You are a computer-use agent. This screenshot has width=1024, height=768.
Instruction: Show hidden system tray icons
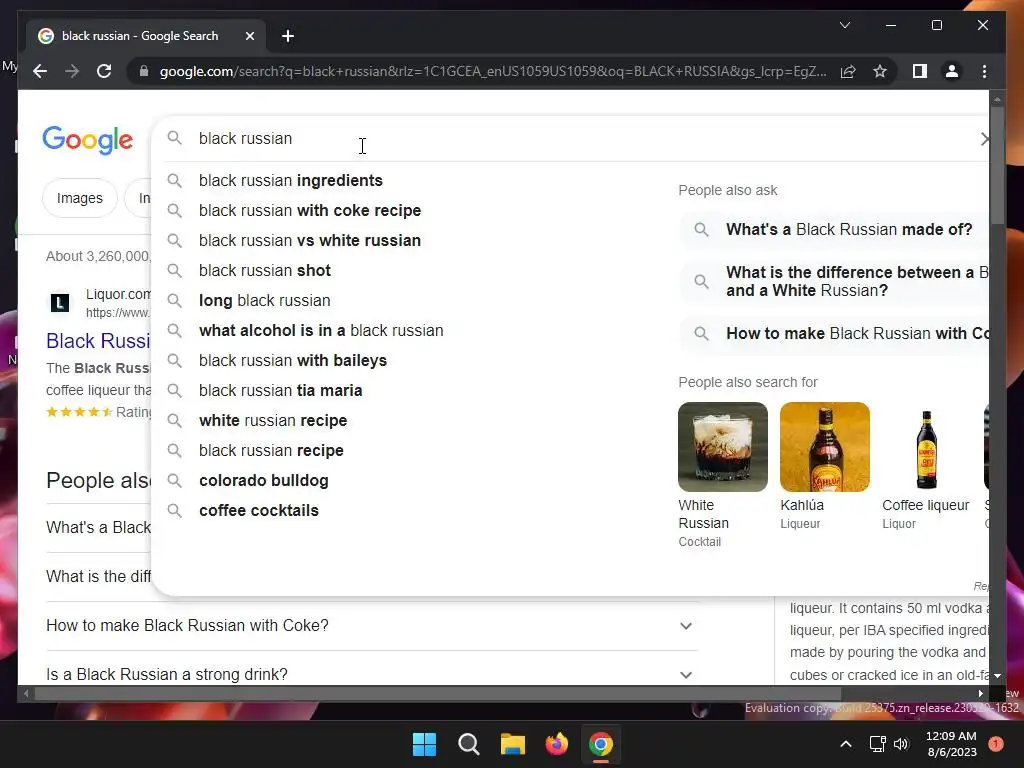click(846, 744)
